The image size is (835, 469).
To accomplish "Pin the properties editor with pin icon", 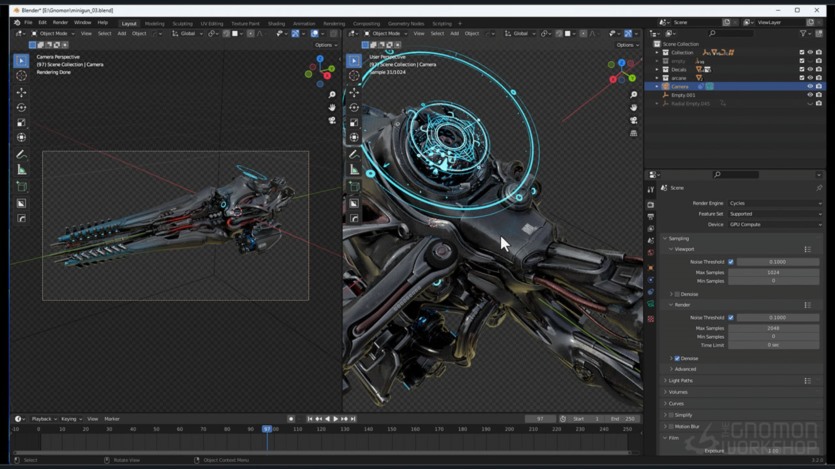I will [x=819, y=188].
